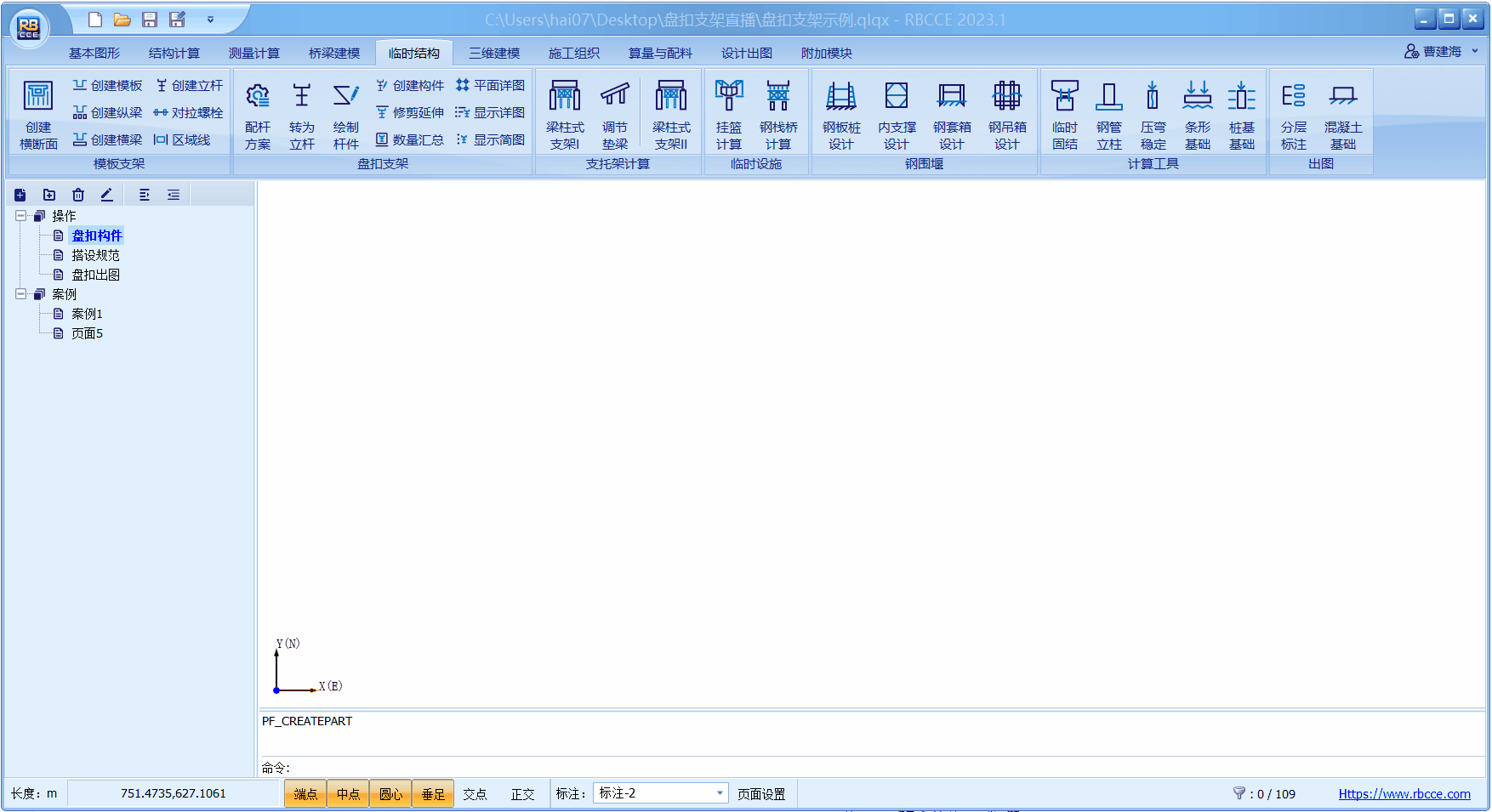The width and height of the screenshot is (1492, 812).
Task: Click the 页面设置 button
Action: [x=761, y=792]
